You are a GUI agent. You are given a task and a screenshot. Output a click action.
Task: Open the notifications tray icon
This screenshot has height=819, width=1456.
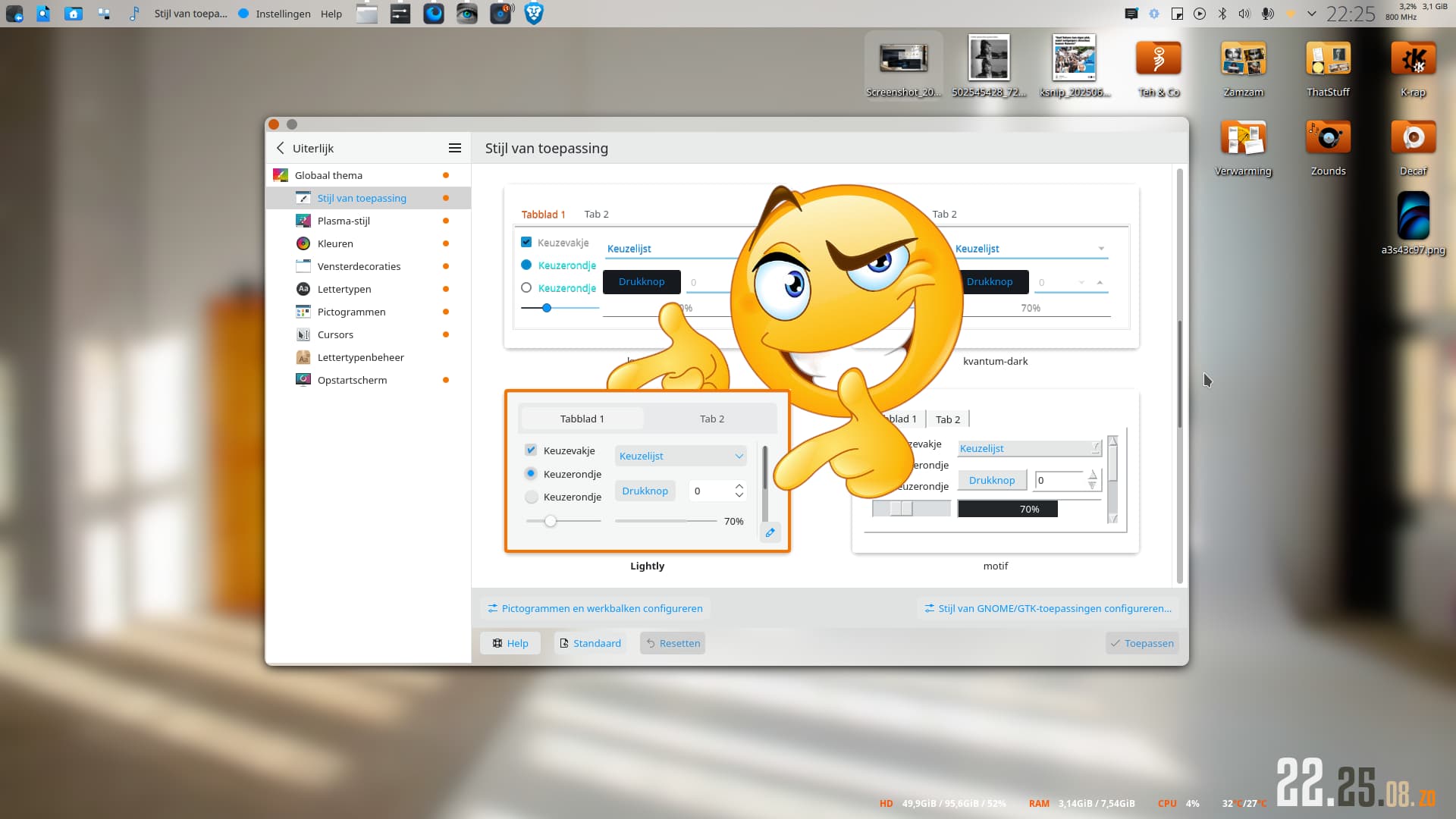click(1131, 14)
